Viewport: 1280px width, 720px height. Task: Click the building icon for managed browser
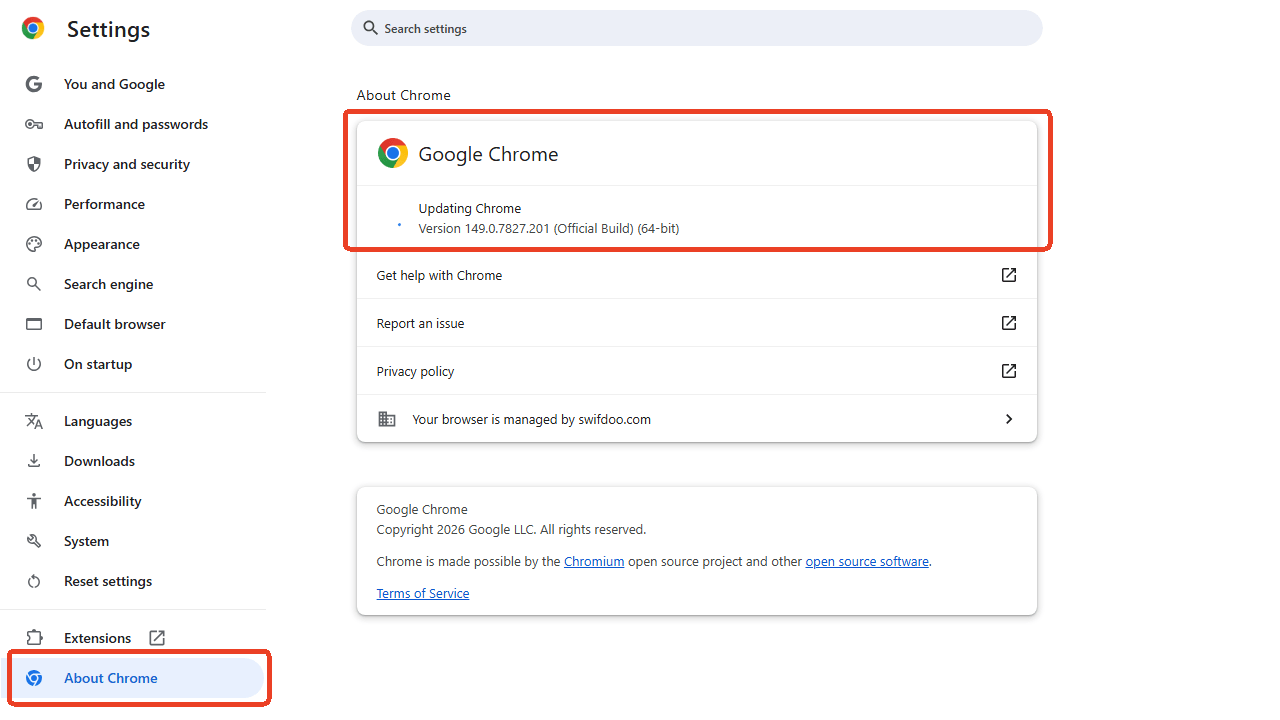(387, 419)
